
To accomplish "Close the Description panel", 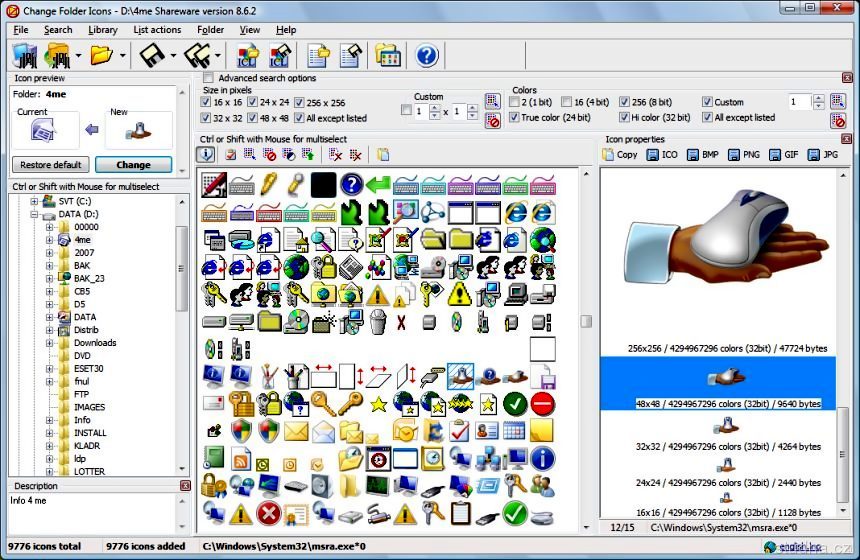I will point(185,485).
